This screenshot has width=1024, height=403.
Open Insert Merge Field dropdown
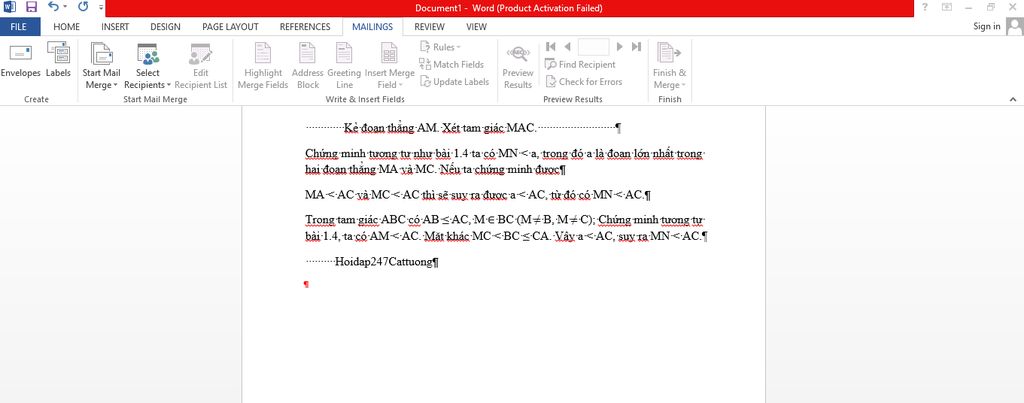coord(389,65)
